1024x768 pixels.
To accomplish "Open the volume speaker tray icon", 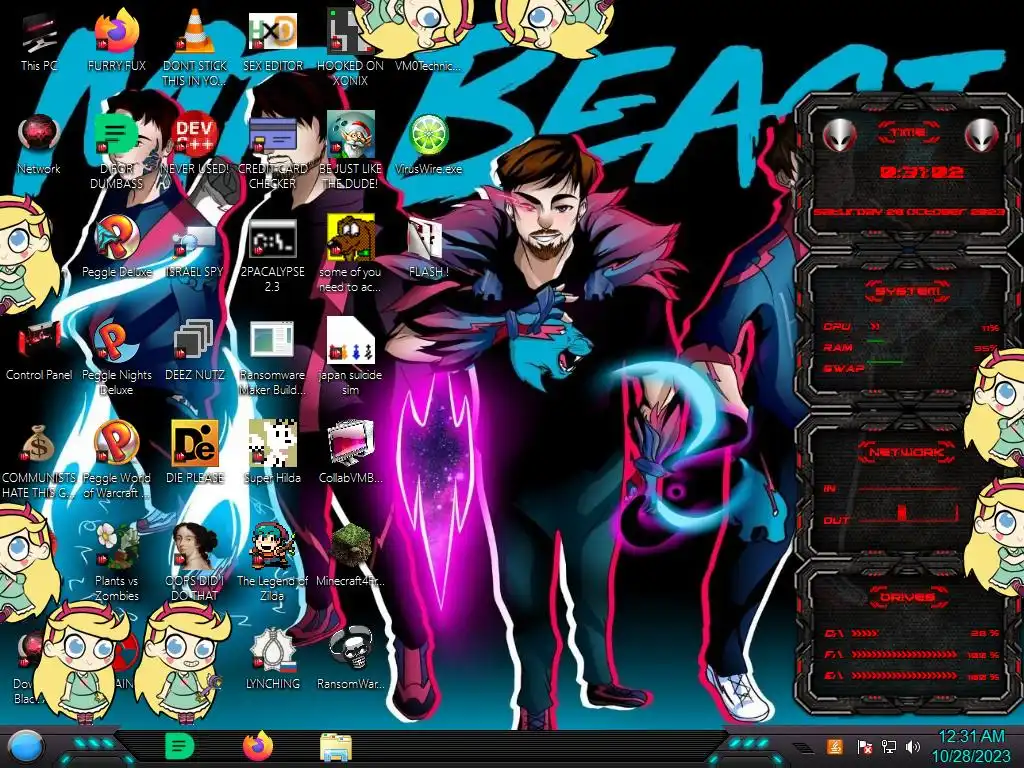I will point(914,746).
